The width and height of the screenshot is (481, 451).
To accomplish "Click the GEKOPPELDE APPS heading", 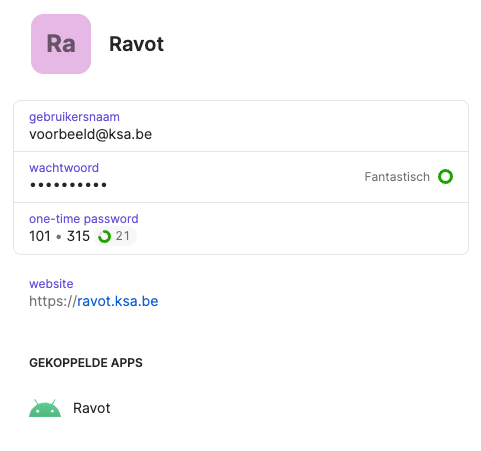I will pyautogui.click(x=86, y=363).
